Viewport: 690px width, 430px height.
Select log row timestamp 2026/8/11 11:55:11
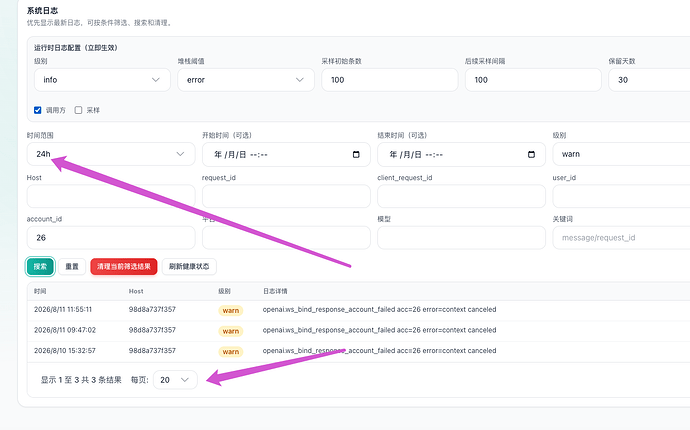click(x=63, y=309)
